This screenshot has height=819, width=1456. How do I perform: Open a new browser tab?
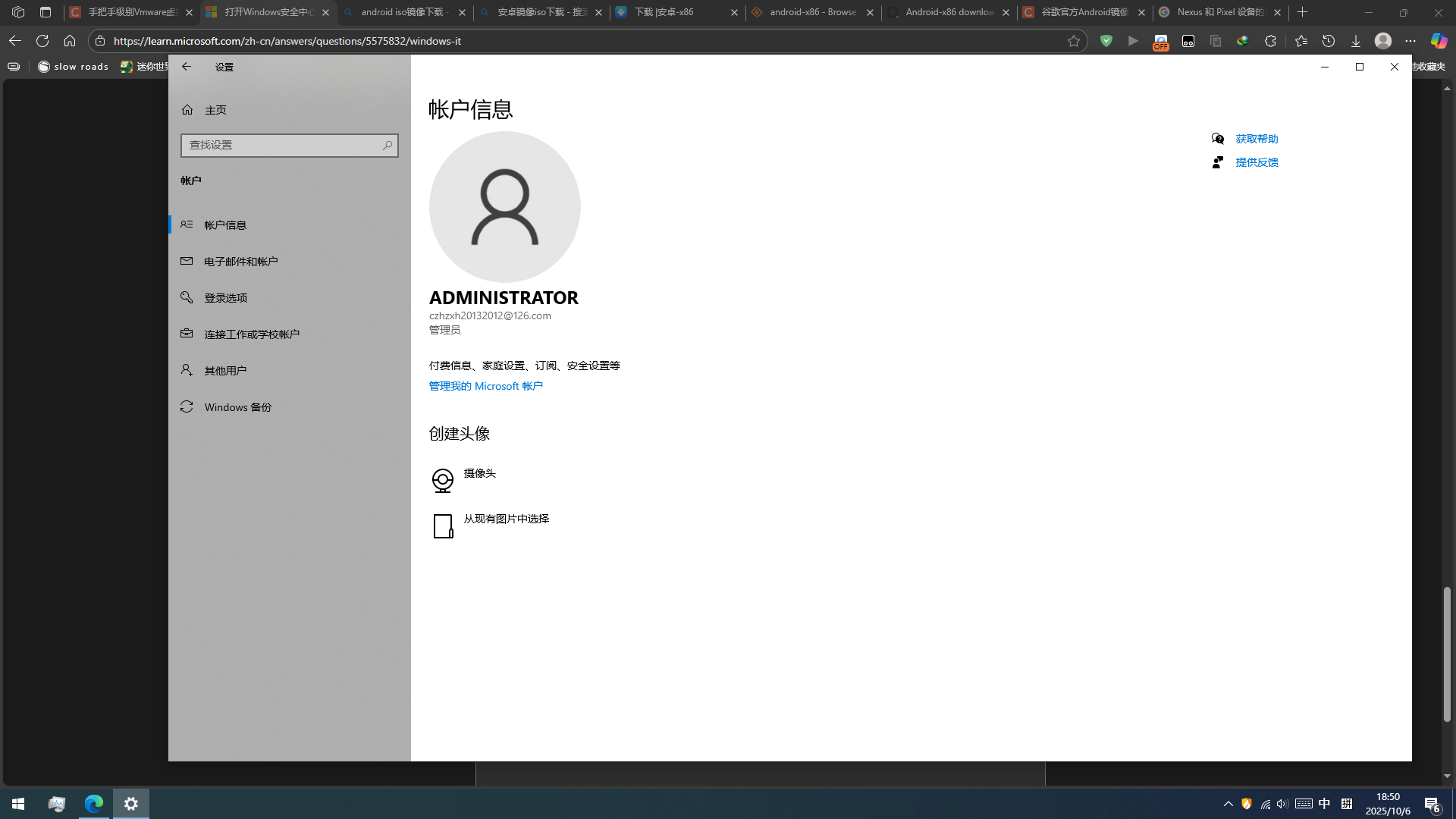pos(1302,12)
